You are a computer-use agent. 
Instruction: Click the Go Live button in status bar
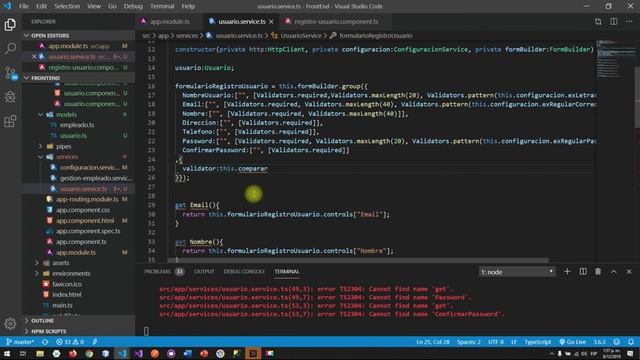coord(572,342)
